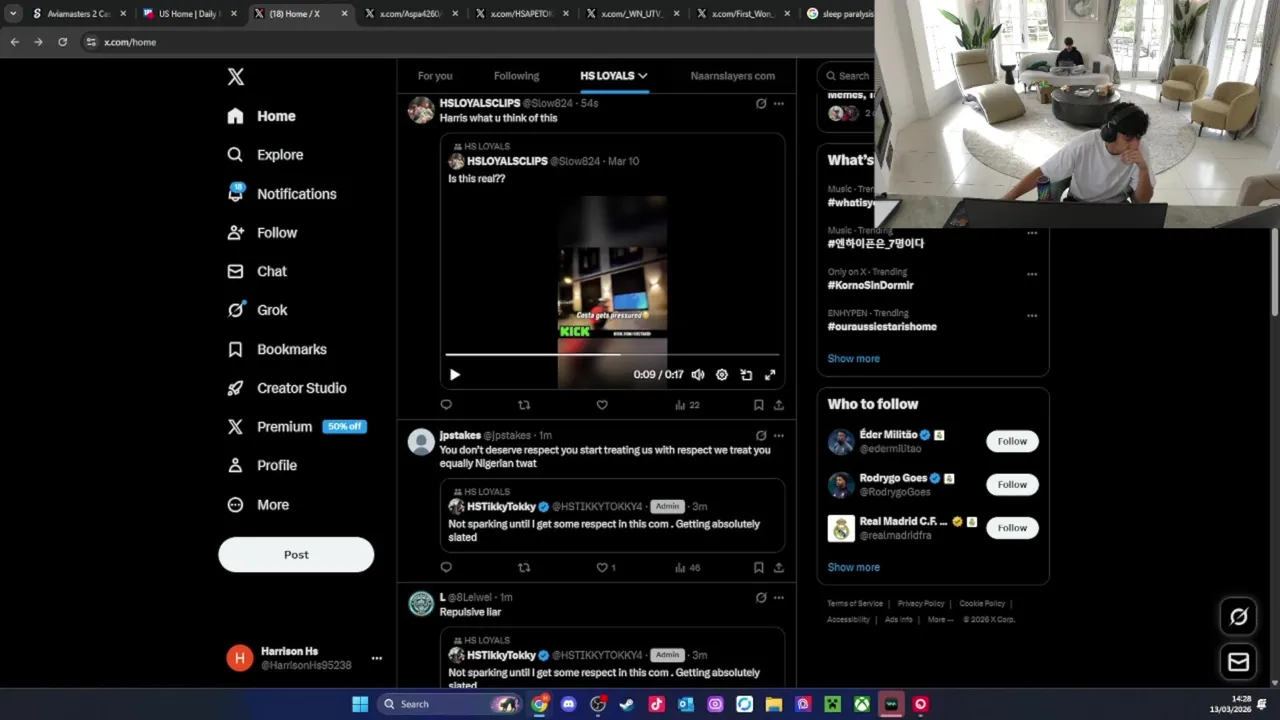Open Profile in the sidebar

coord(262,466)
